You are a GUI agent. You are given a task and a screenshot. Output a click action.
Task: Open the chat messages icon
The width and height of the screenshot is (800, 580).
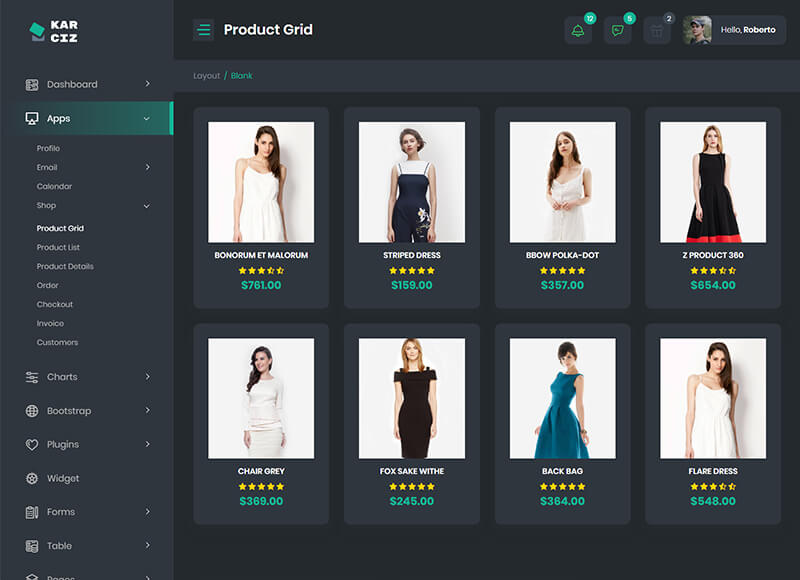tap(618, 30)
